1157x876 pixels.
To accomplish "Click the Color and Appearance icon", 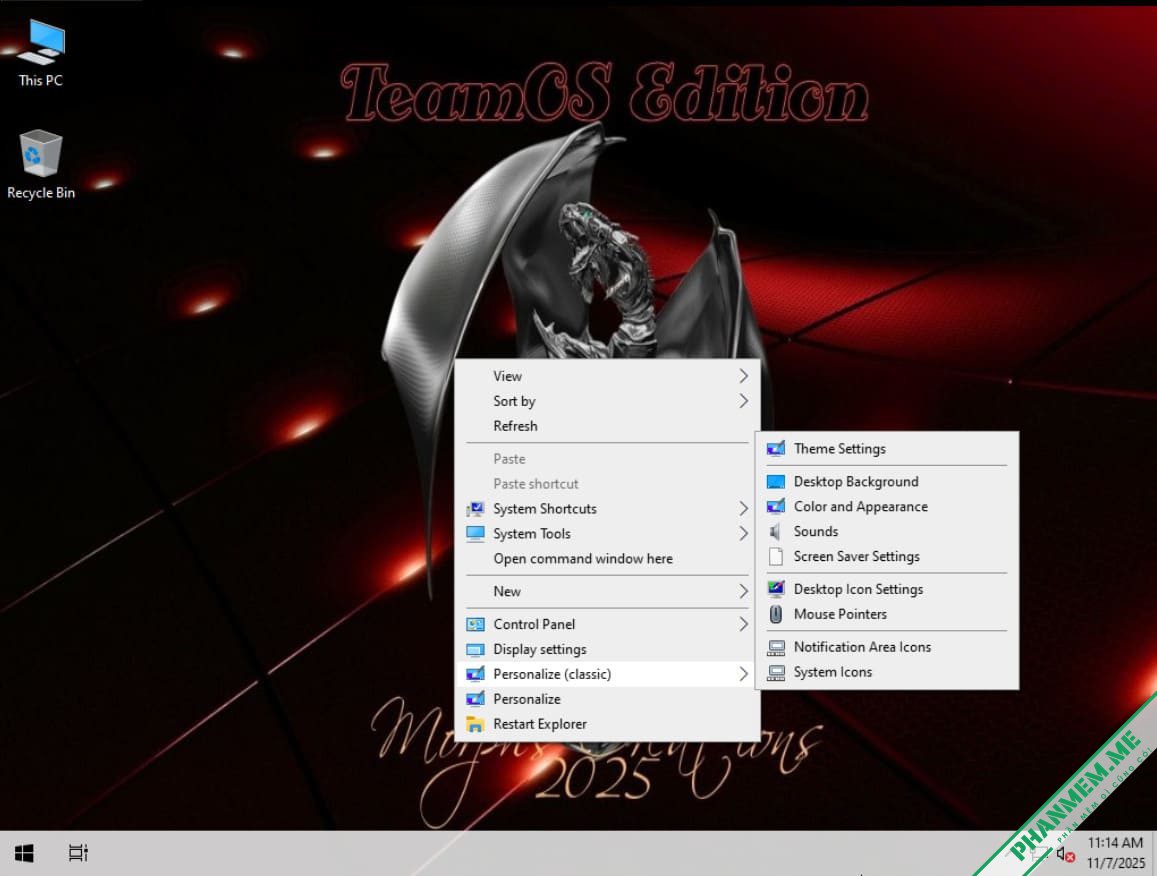I will tap(776, 506).
